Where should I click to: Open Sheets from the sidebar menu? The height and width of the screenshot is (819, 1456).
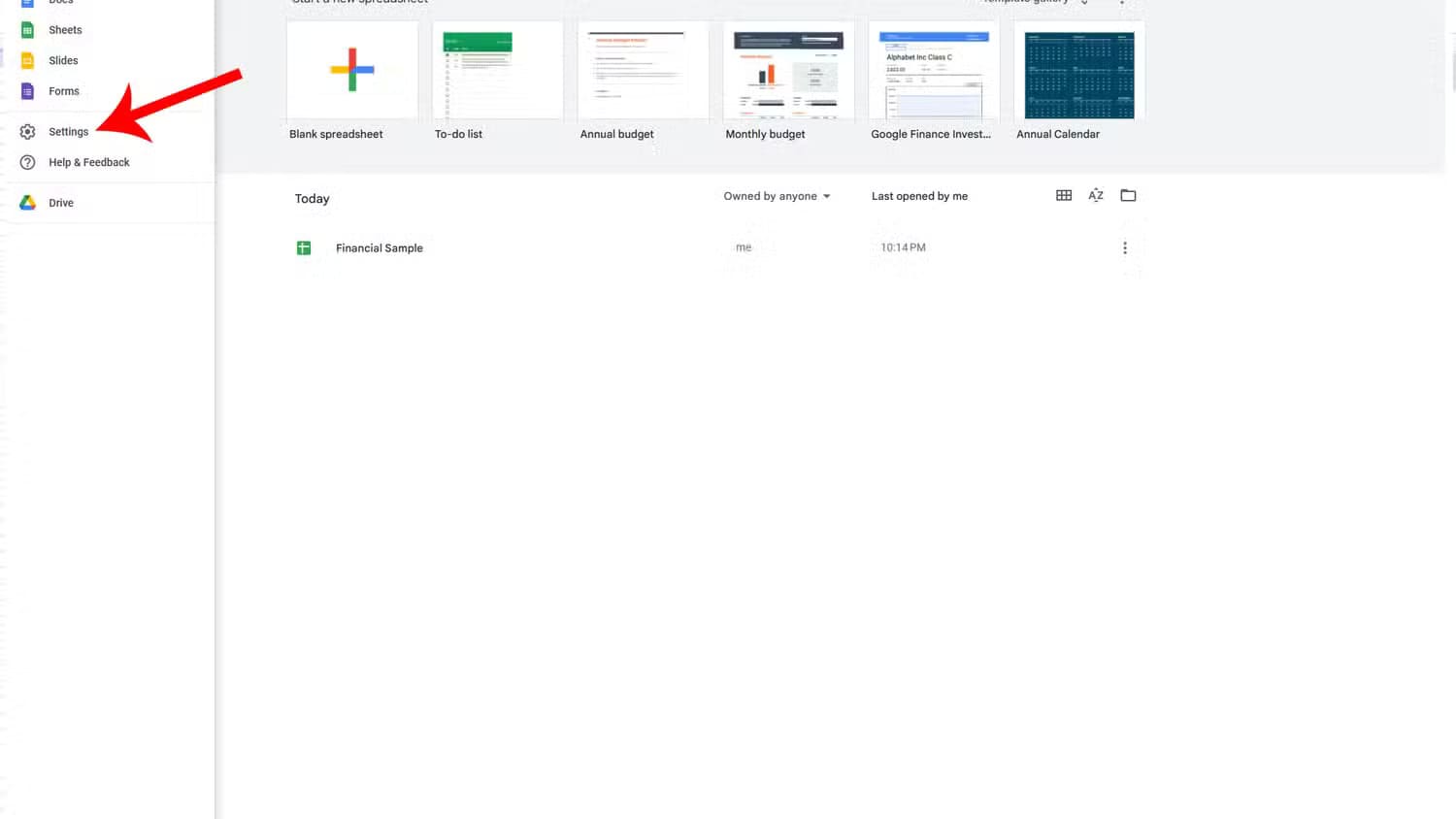tap(65, 30)
